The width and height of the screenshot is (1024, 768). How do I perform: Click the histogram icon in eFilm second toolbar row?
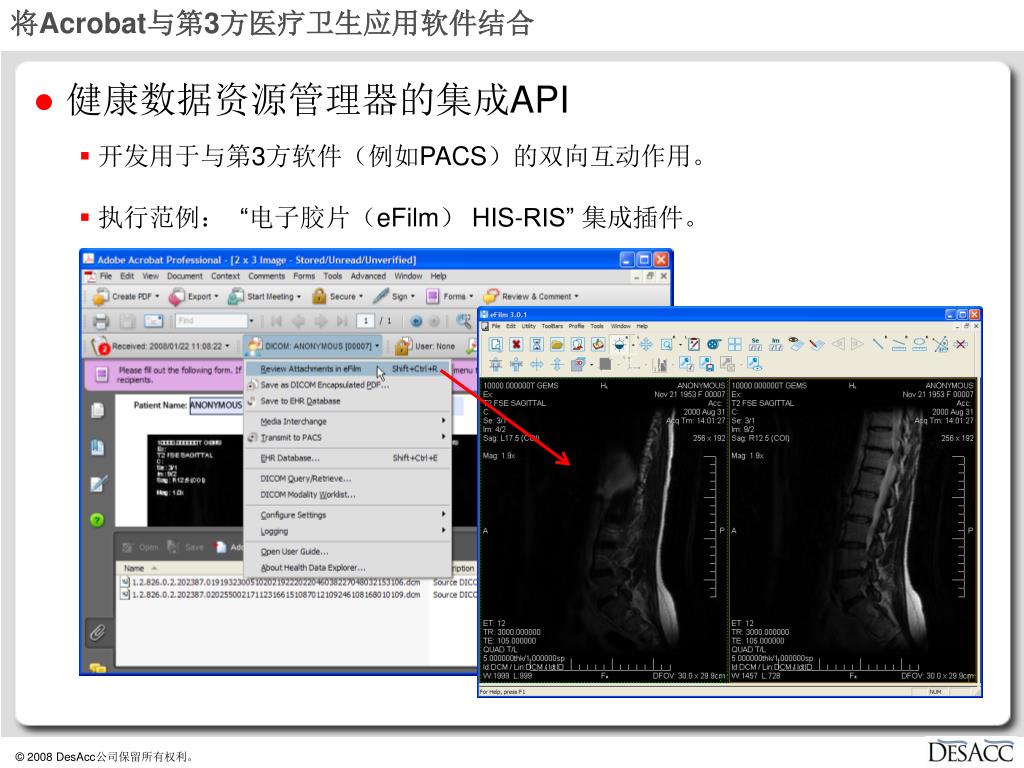click(x=660, y=364)
